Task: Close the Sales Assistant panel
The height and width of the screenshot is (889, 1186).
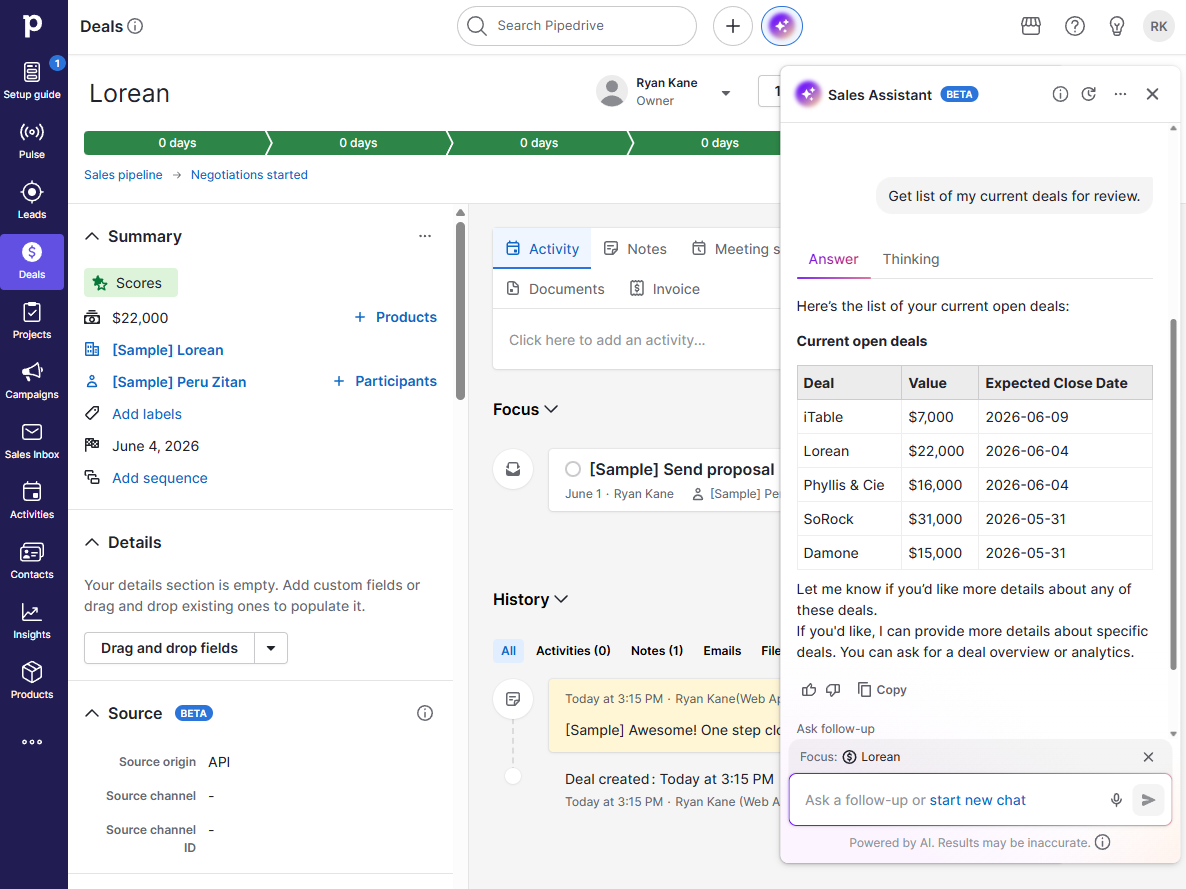Action: pyautogui.click(x=1152, y=94)
